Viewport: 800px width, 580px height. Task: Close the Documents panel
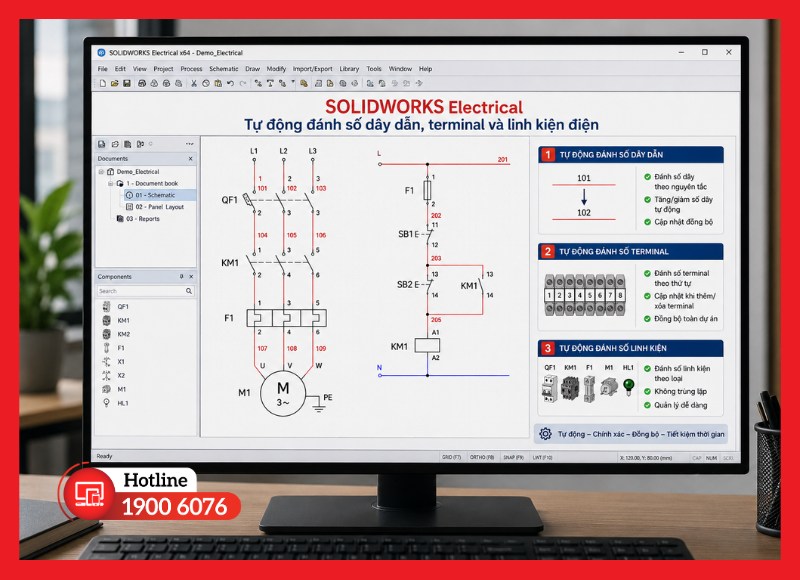coord(190,159)
